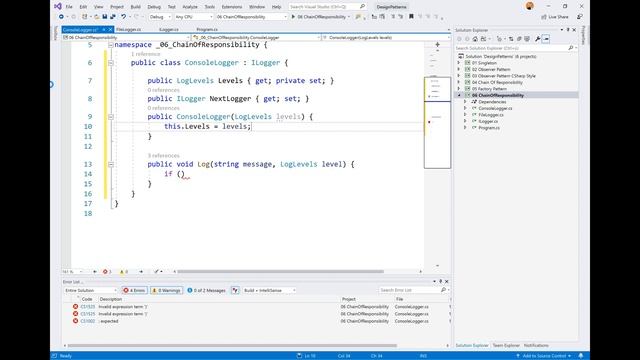Click the Solution Explorer search magnifier
Viewport: 640px width, 360px height.
pyautogui.click(x=571, y=48)
